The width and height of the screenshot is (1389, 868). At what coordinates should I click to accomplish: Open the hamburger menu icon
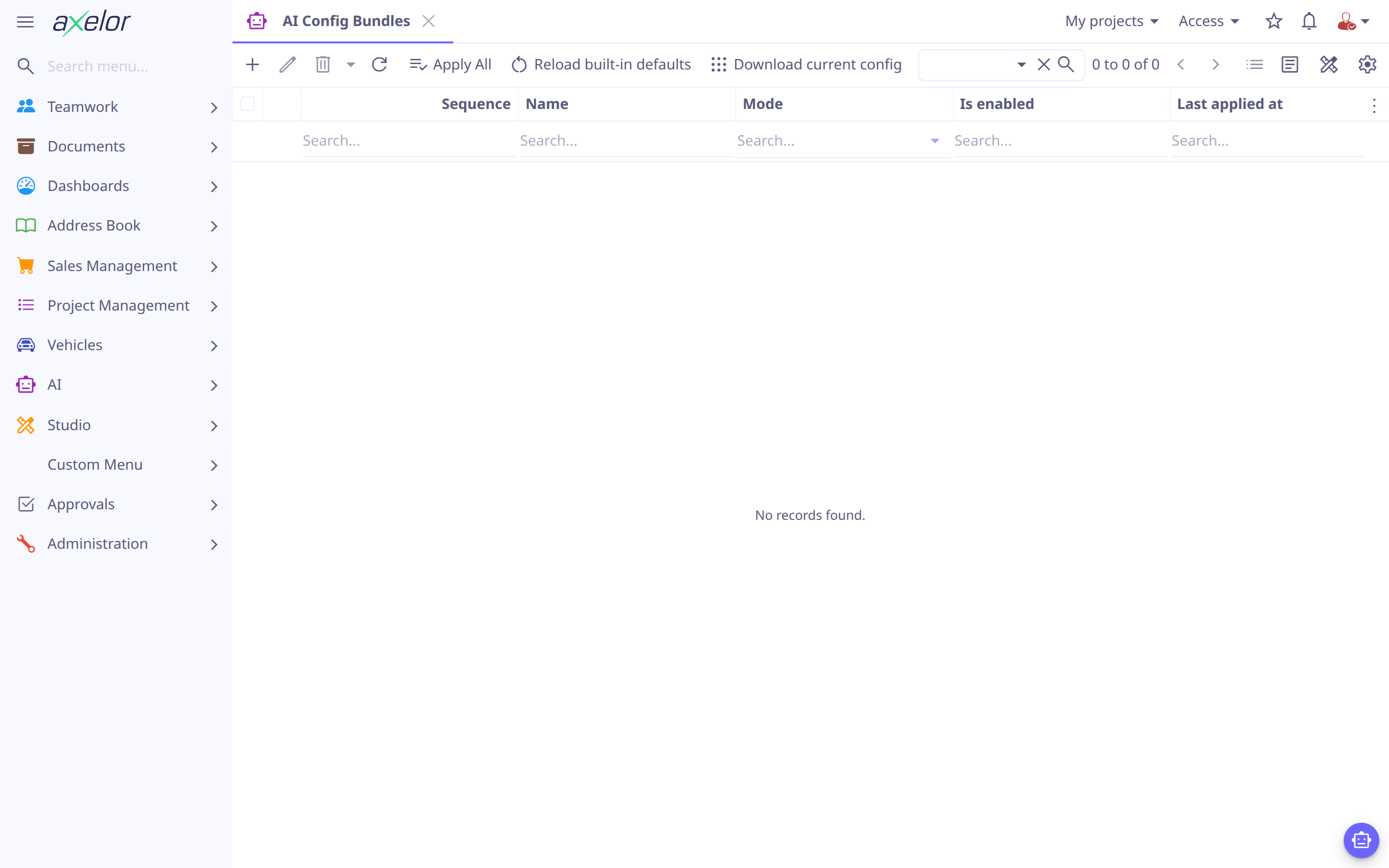pyautogui.click(x=25, y=22)
